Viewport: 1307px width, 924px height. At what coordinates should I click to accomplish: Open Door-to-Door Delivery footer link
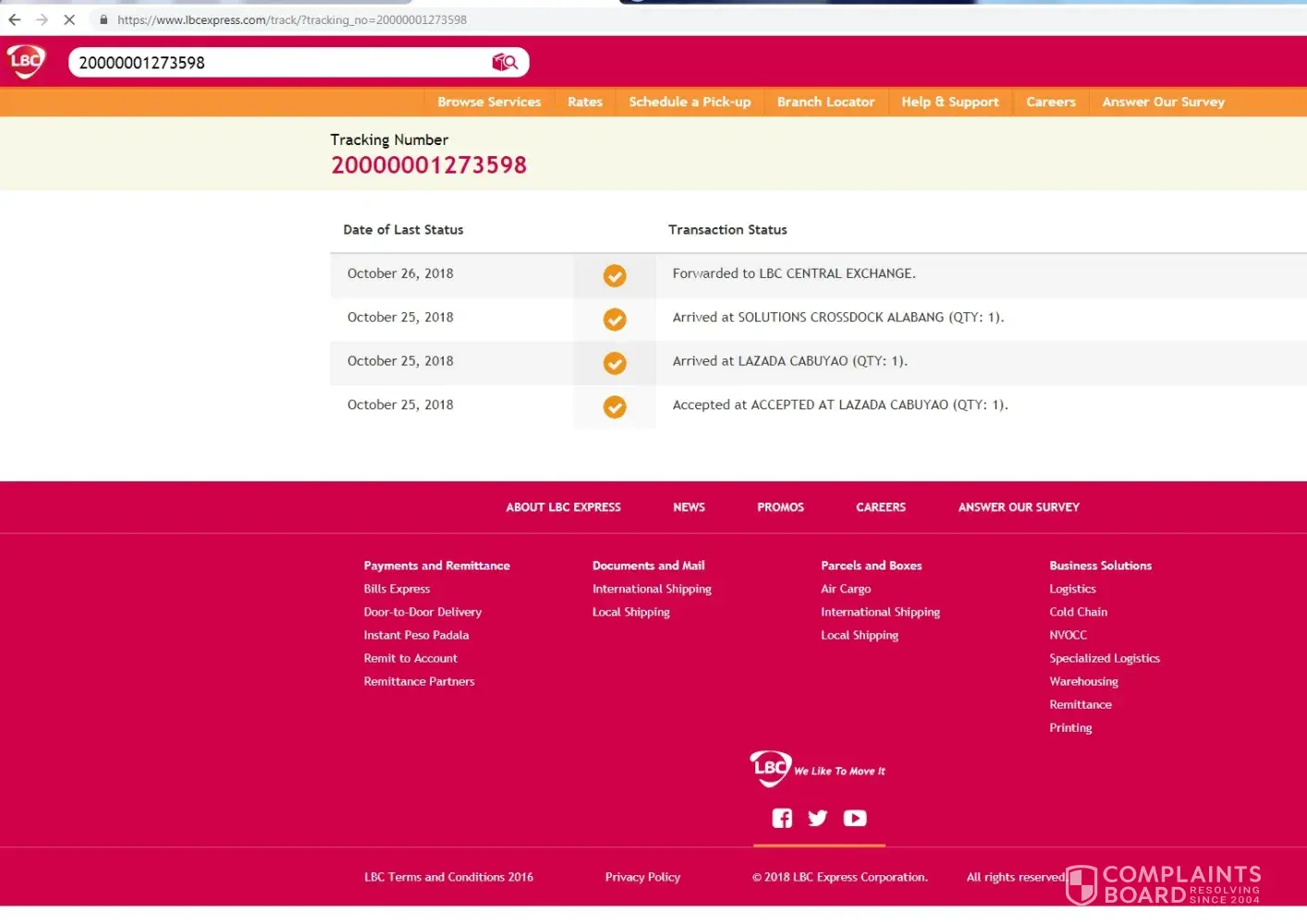[x=422, y=612]
